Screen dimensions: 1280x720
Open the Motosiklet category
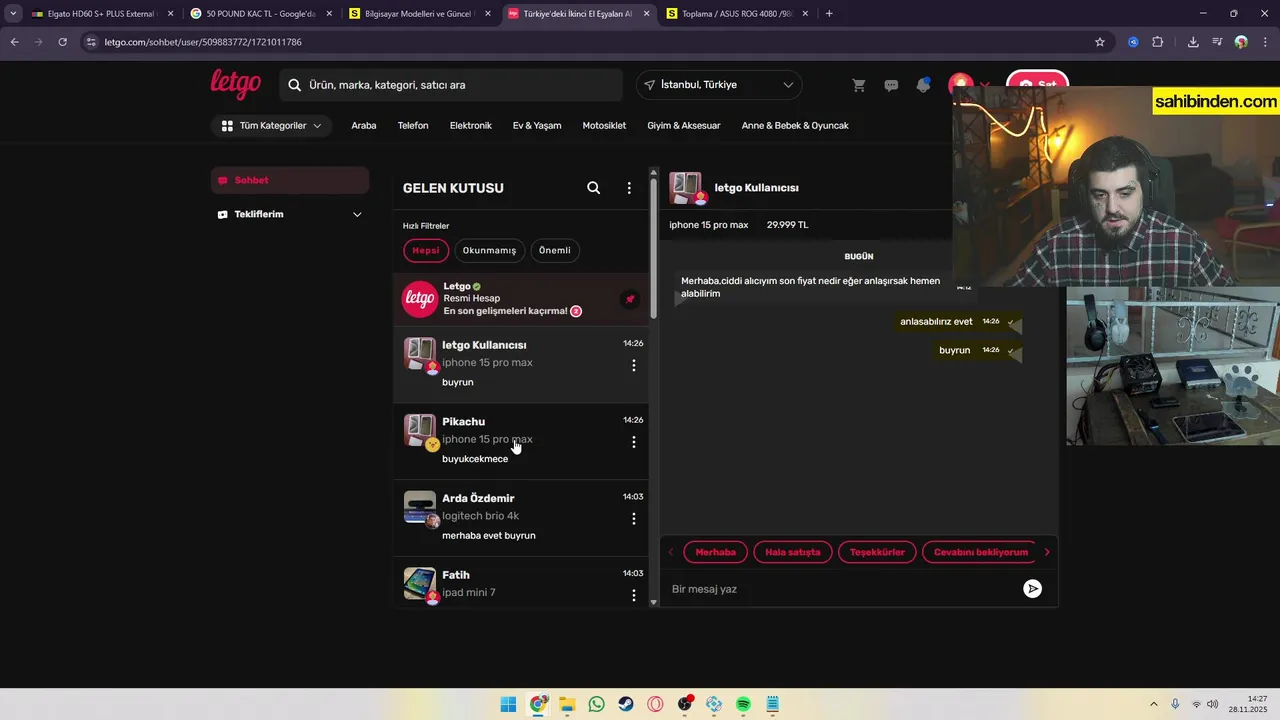pos(604,126)
